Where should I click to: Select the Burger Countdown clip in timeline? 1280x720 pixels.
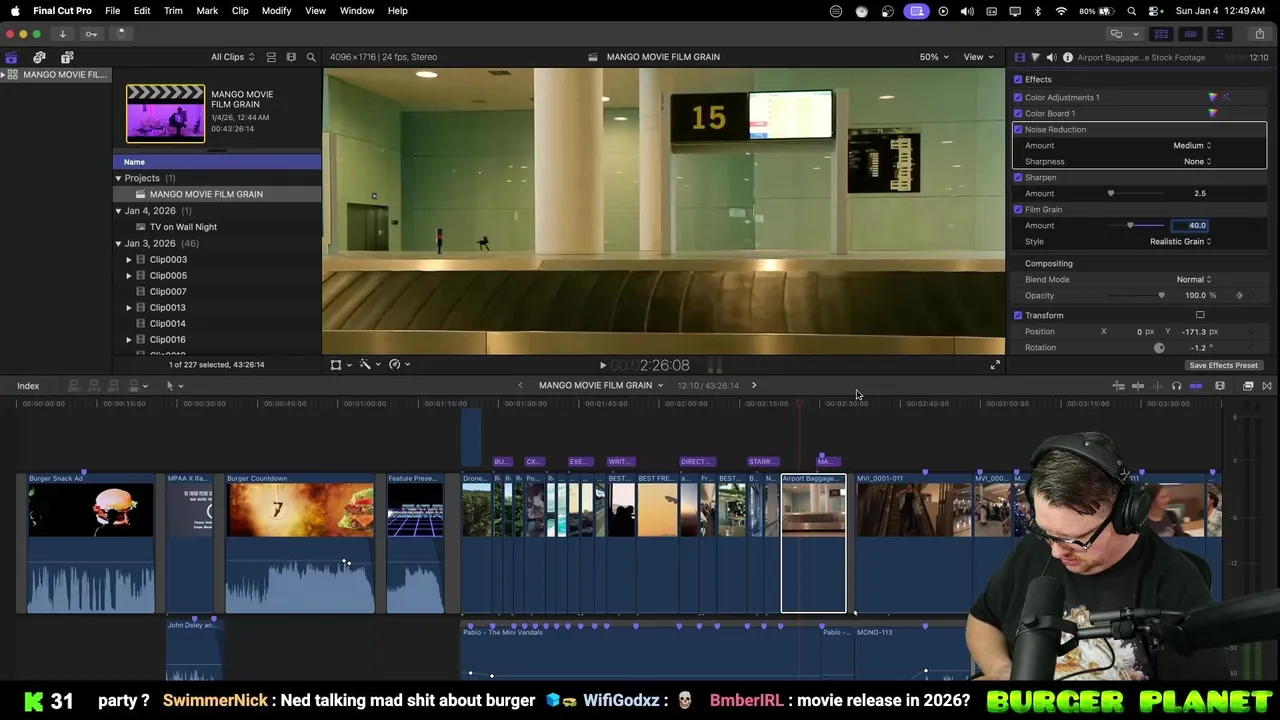tap(300, 544)
